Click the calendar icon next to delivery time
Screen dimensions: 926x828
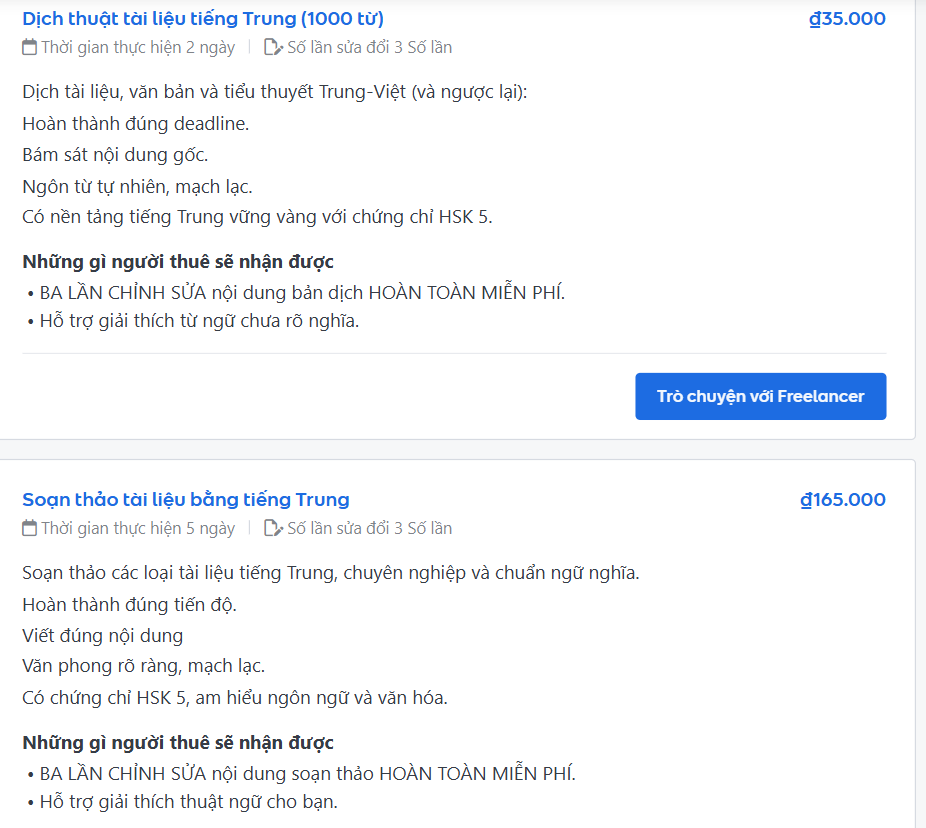click(x=27, y=46)
